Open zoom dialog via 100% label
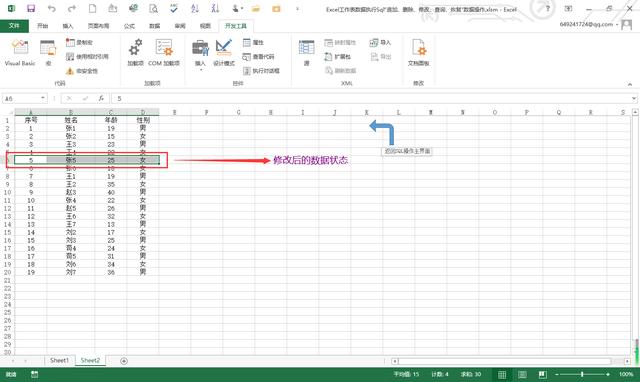Viewport: 640px width, 382px height. click(x=626, y=374)
